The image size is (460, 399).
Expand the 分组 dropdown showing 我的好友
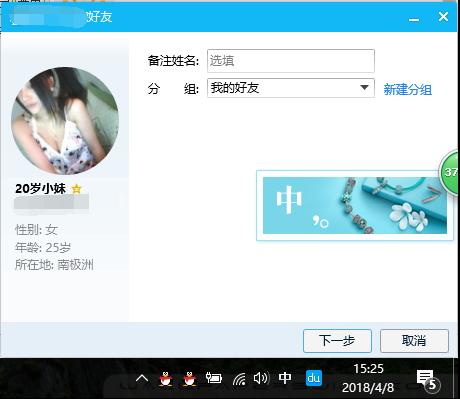click(291, 88)
